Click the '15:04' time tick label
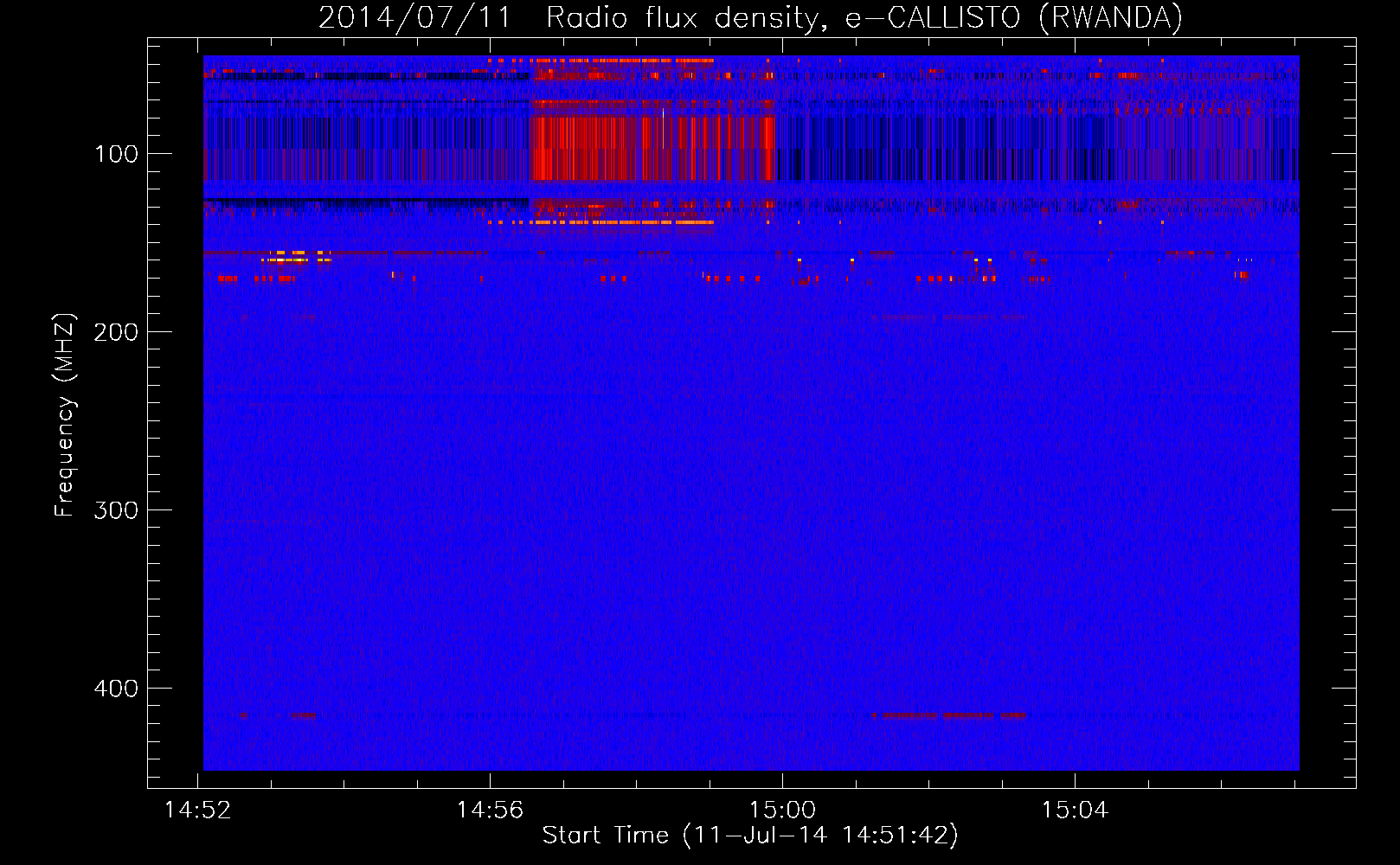 point(1075,811)
